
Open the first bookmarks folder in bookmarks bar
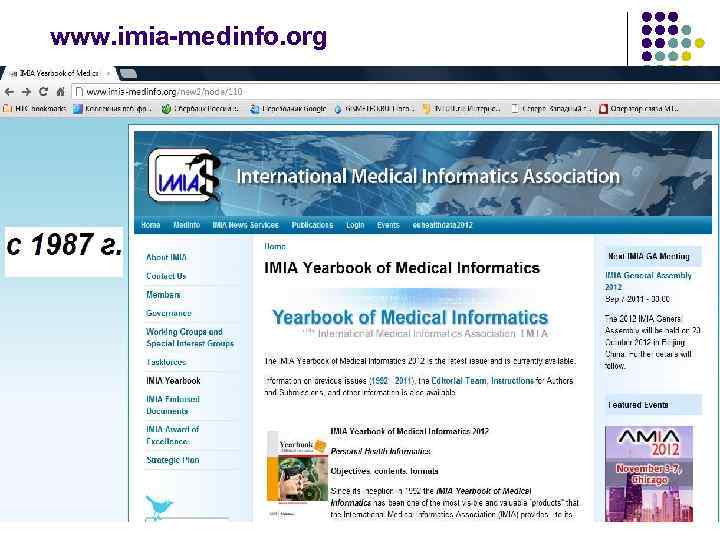34,109
